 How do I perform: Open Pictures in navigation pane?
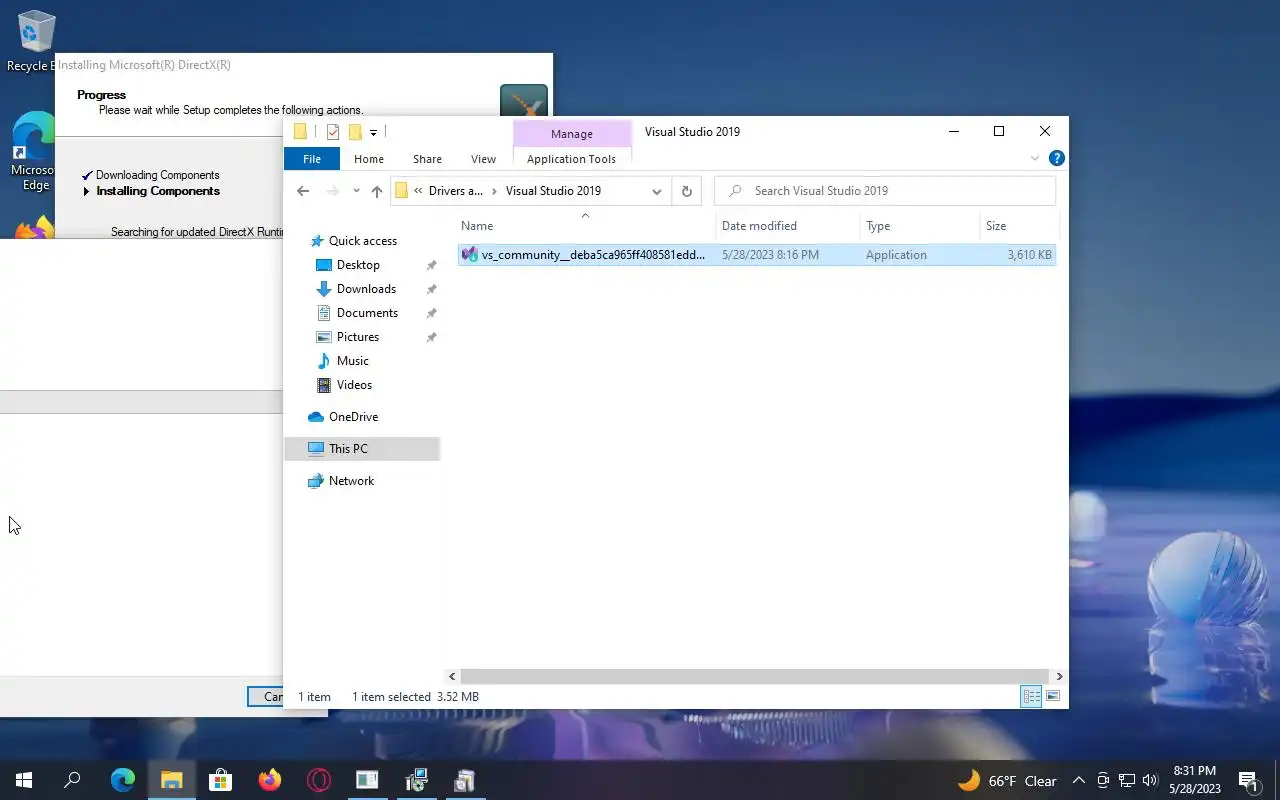tap(358, 337)
